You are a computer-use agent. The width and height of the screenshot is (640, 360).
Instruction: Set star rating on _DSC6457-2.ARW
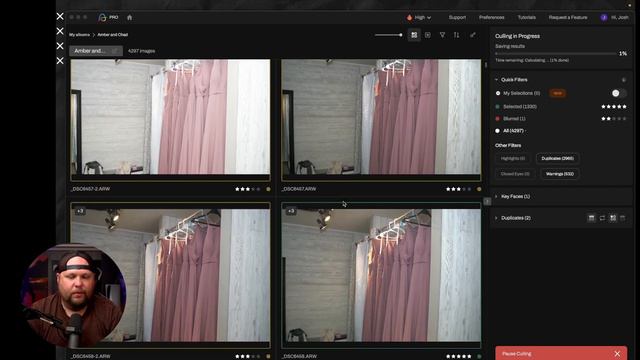(247, 189)
